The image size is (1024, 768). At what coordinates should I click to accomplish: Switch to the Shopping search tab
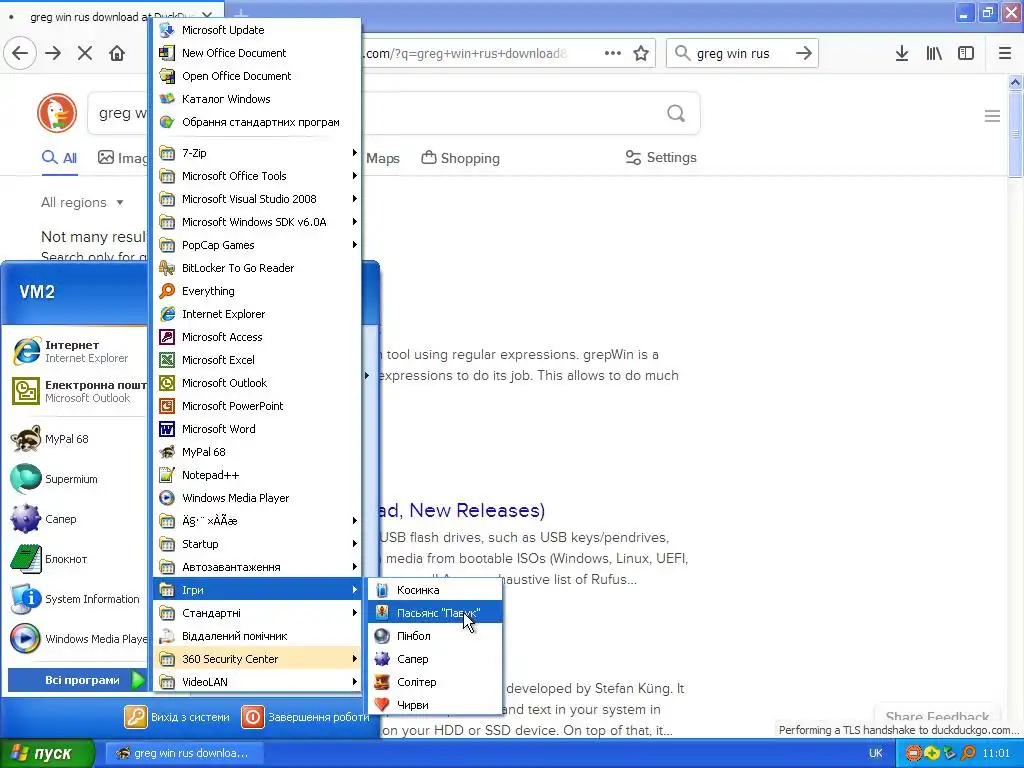460,158
